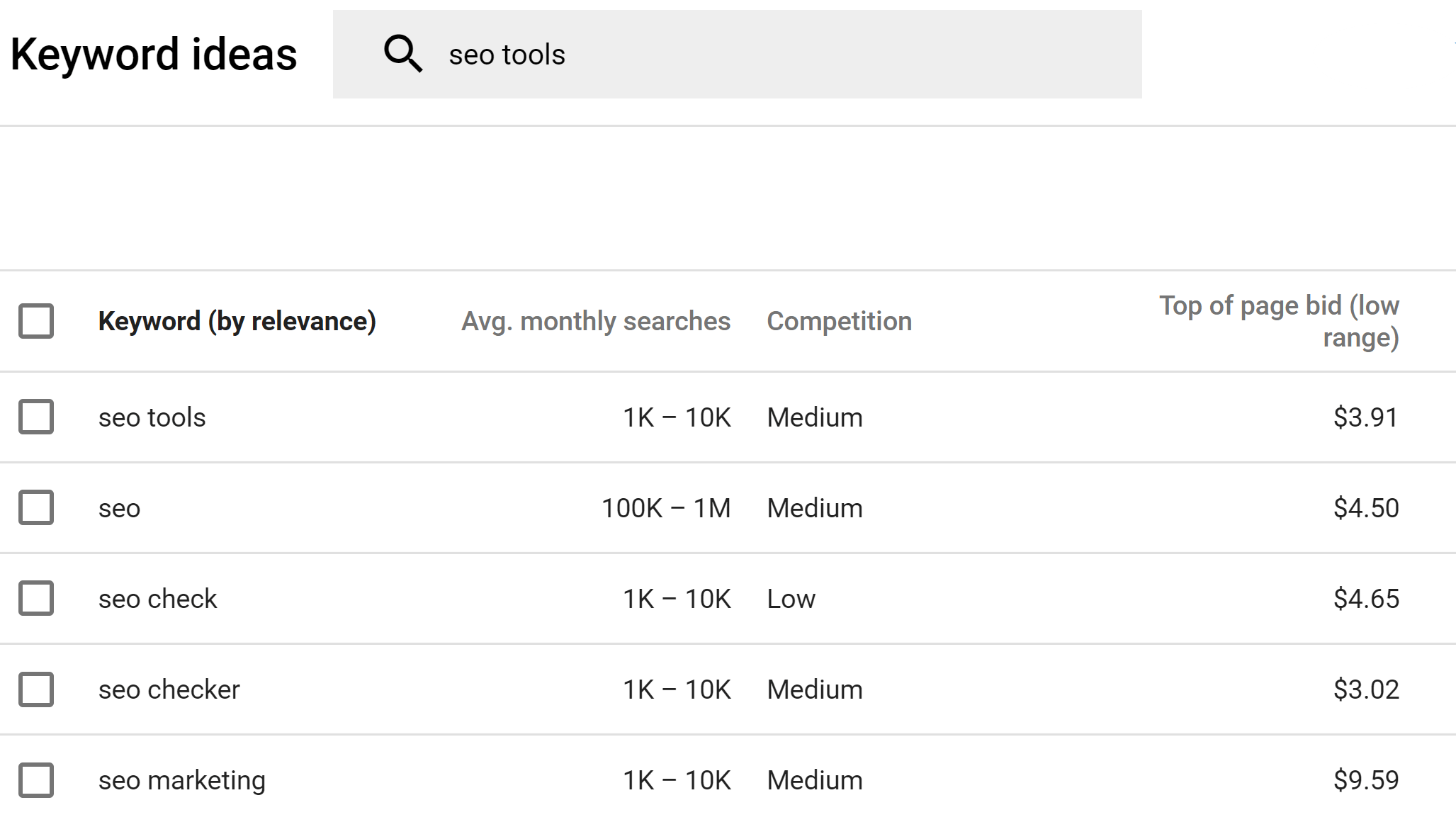Click 'Top of page bid (low range)' header
Image resolution: width=1456 pixels, height=822 pixels.
click(1279, 321)
